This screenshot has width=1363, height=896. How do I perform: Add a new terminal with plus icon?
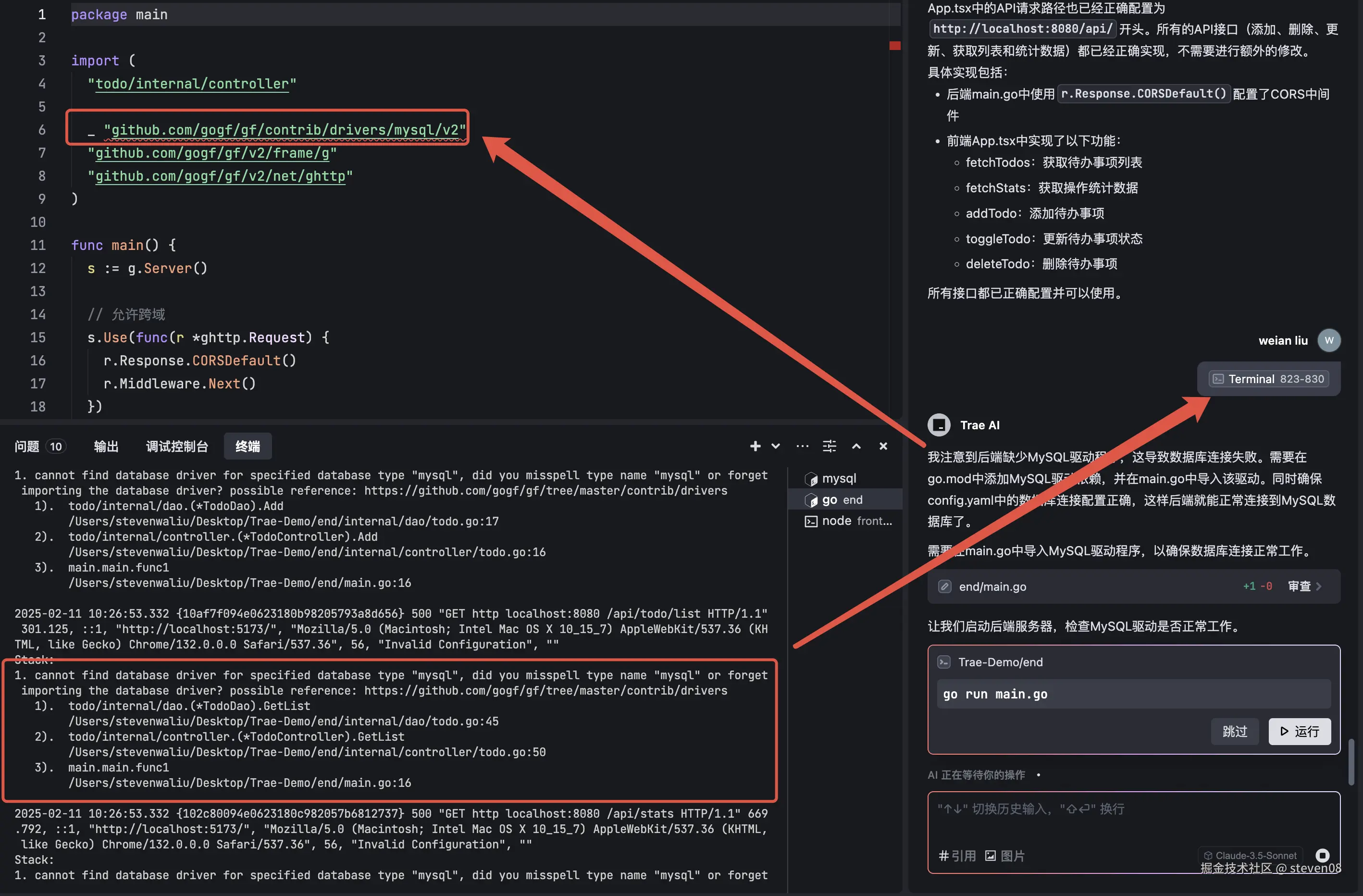[755, 446]
